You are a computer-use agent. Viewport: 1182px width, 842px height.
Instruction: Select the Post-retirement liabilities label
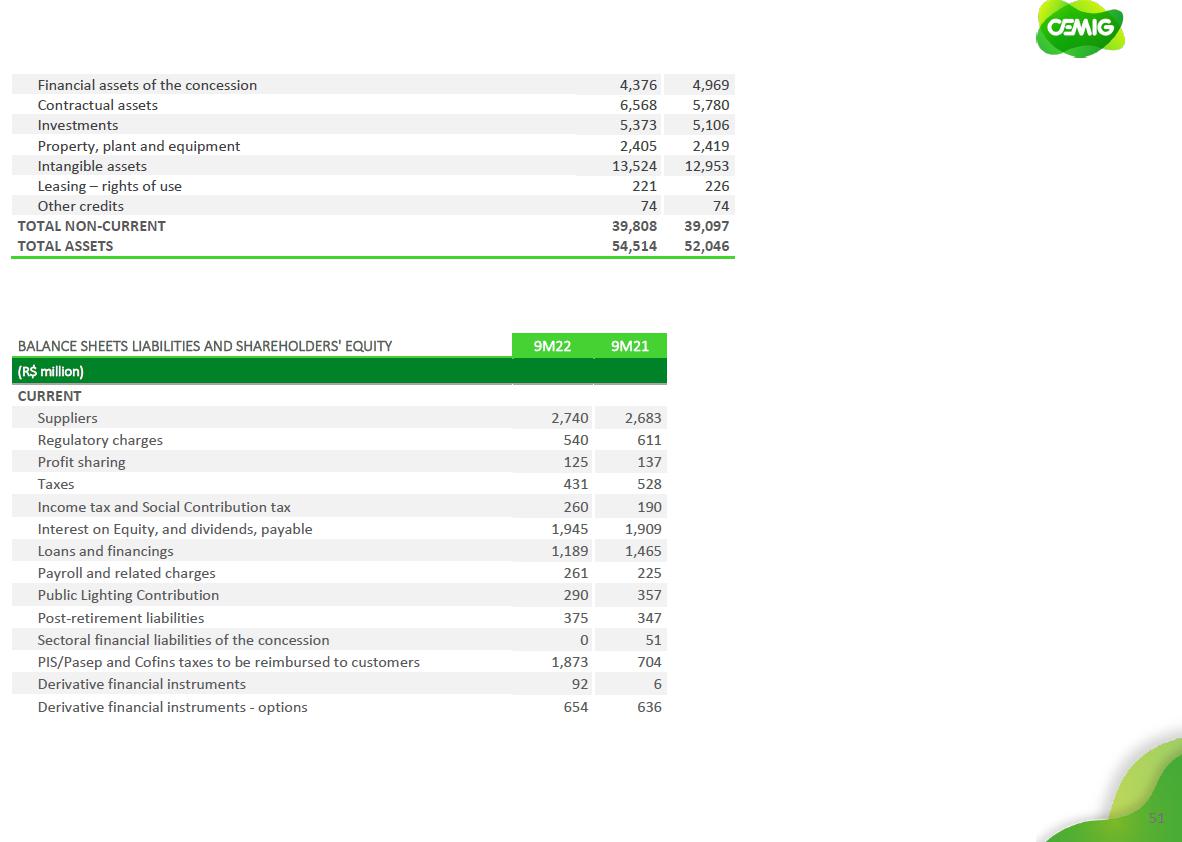coord(120,618)
